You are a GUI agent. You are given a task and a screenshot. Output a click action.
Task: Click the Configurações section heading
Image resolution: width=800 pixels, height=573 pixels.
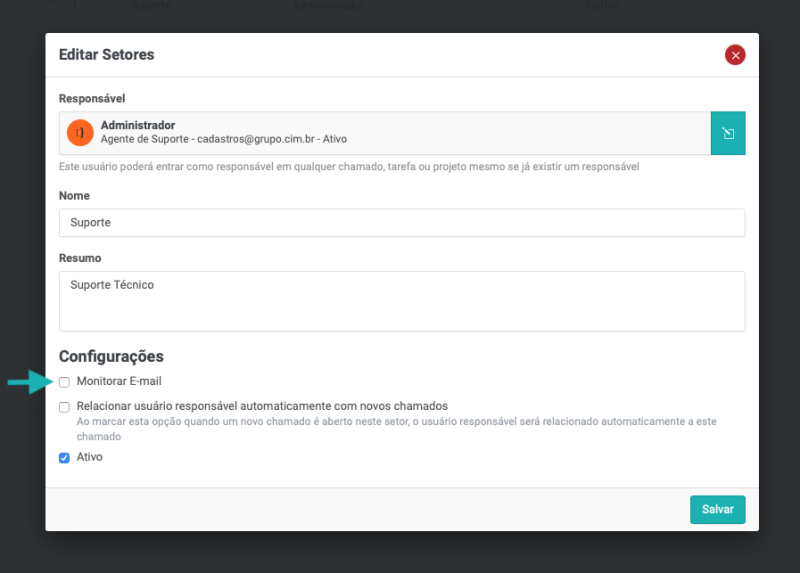(x=111, y=356)
